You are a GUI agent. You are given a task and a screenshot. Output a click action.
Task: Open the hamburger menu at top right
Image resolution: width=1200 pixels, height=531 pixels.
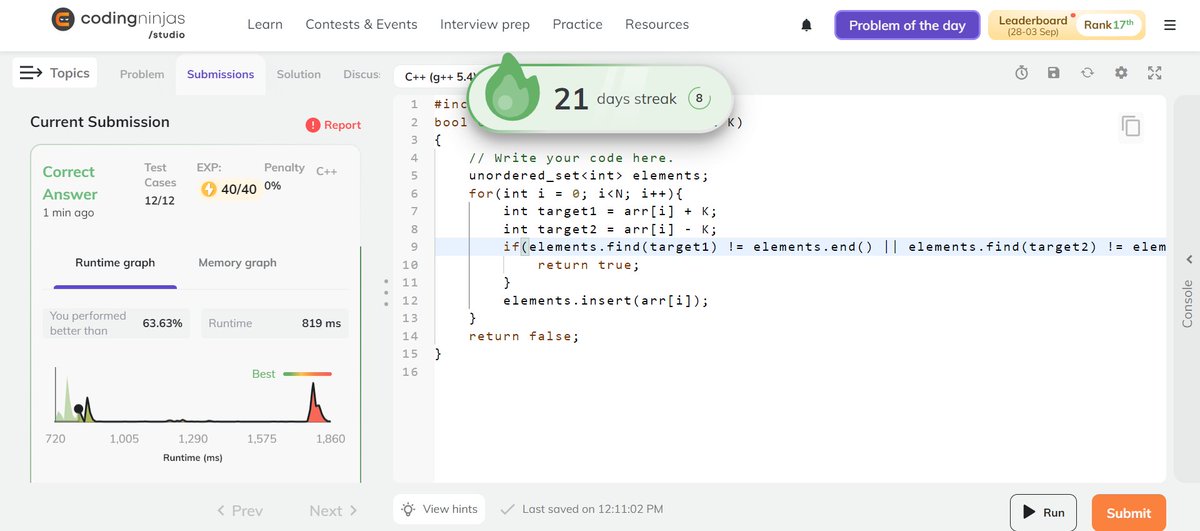coord(1170,25)
